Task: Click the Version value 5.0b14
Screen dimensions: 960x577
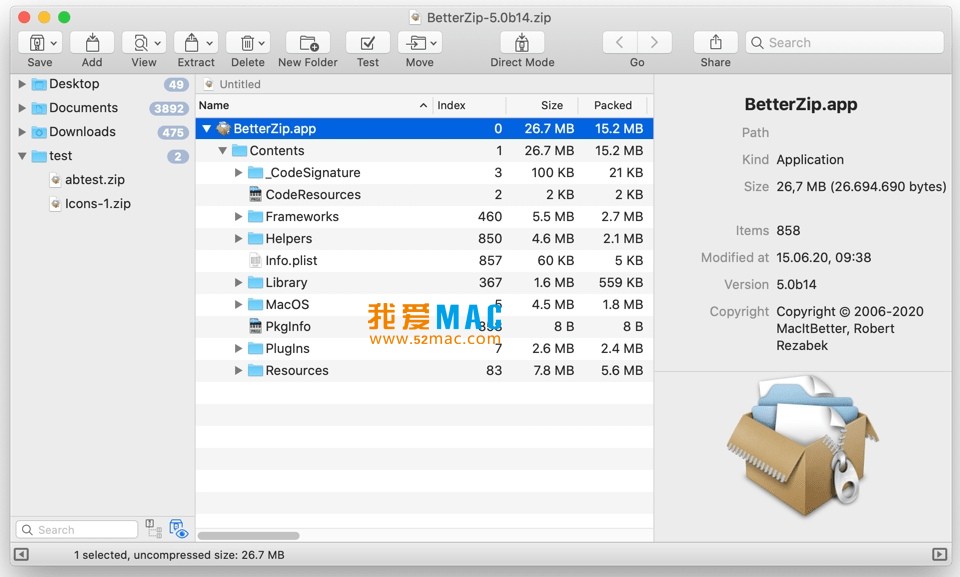Action: point(796,285)
